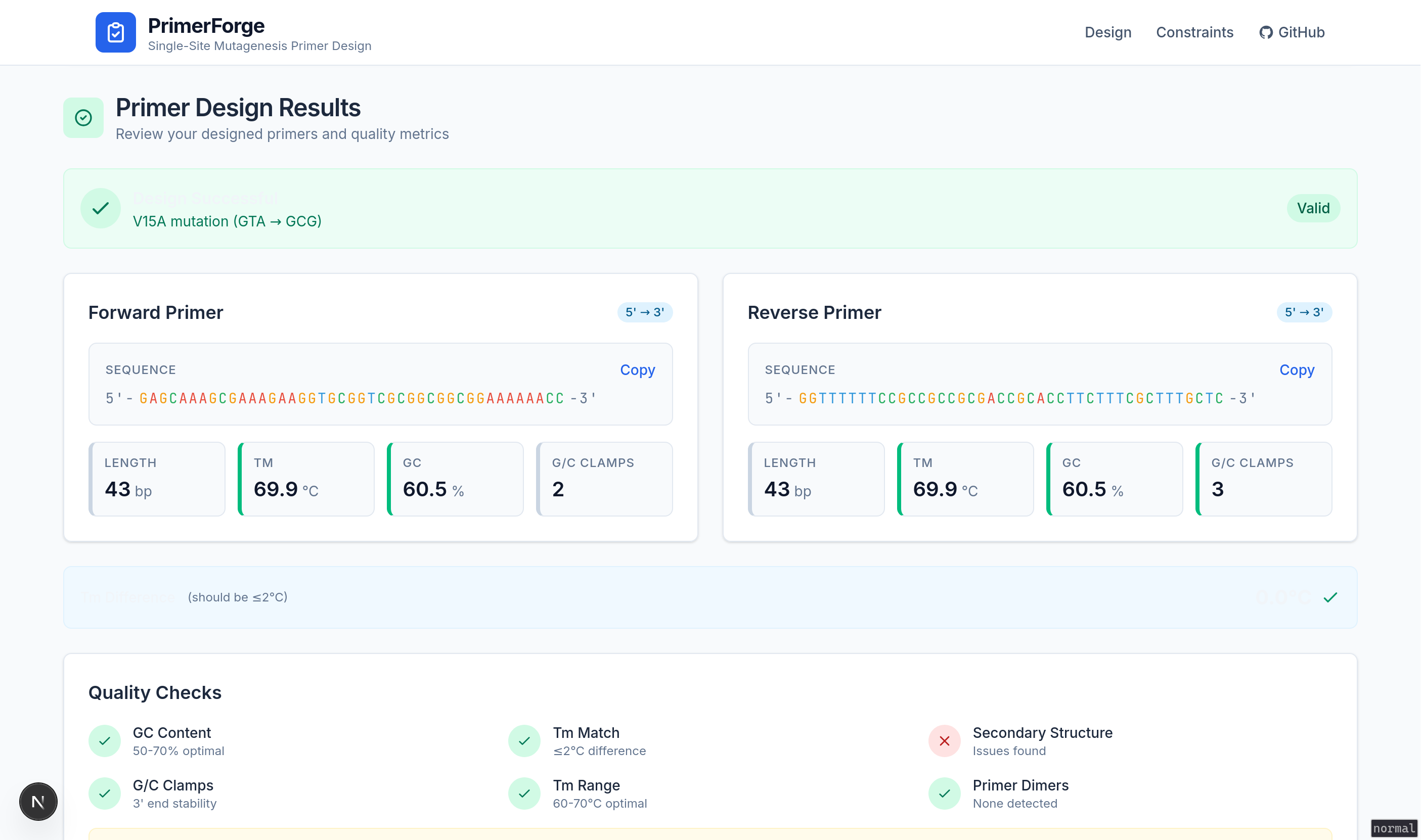The width and height of the screenshot is (1421, 840).
Task: Open the Next.js dev tools button
Action: click(38, 802)
